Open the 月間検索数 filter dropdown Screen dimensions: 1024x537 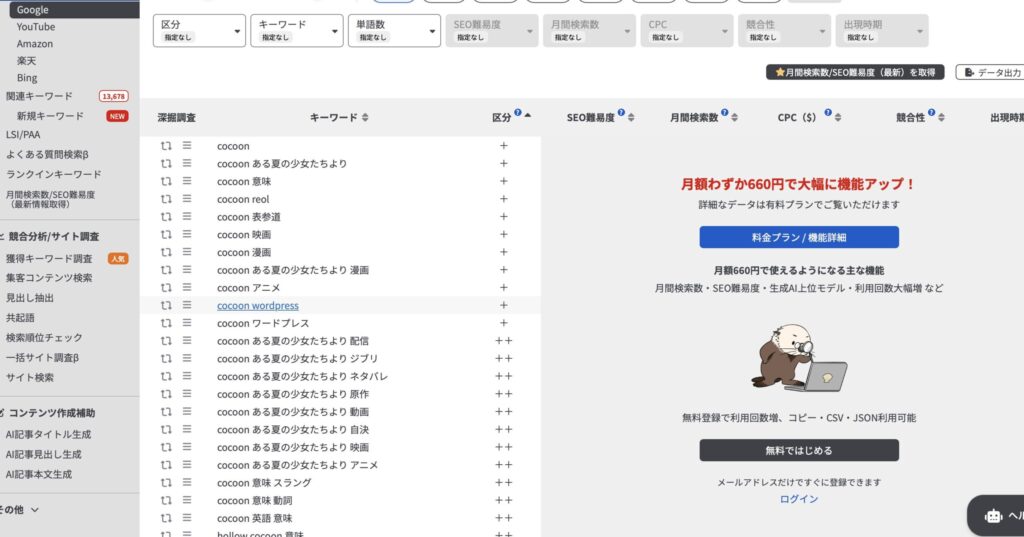pos(589,31)
